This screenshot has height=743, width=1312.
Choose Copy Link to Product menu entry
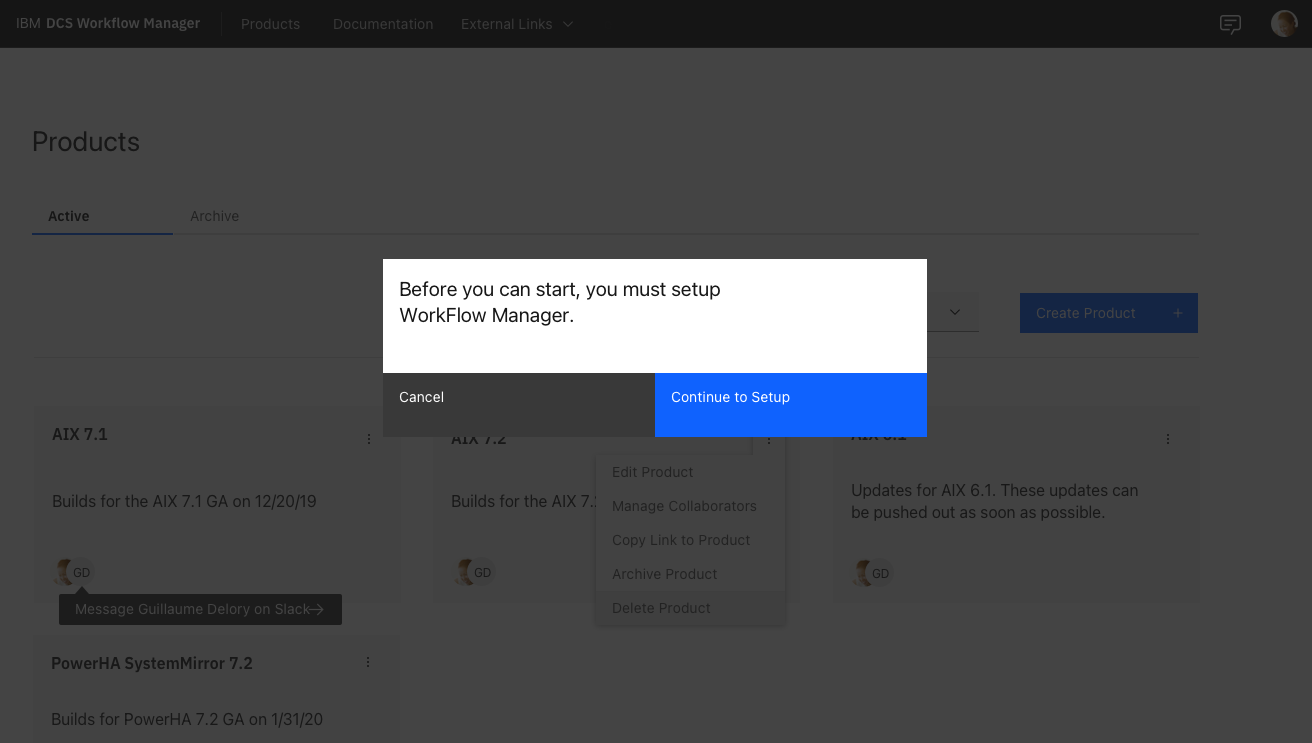(x=690, y=540)
